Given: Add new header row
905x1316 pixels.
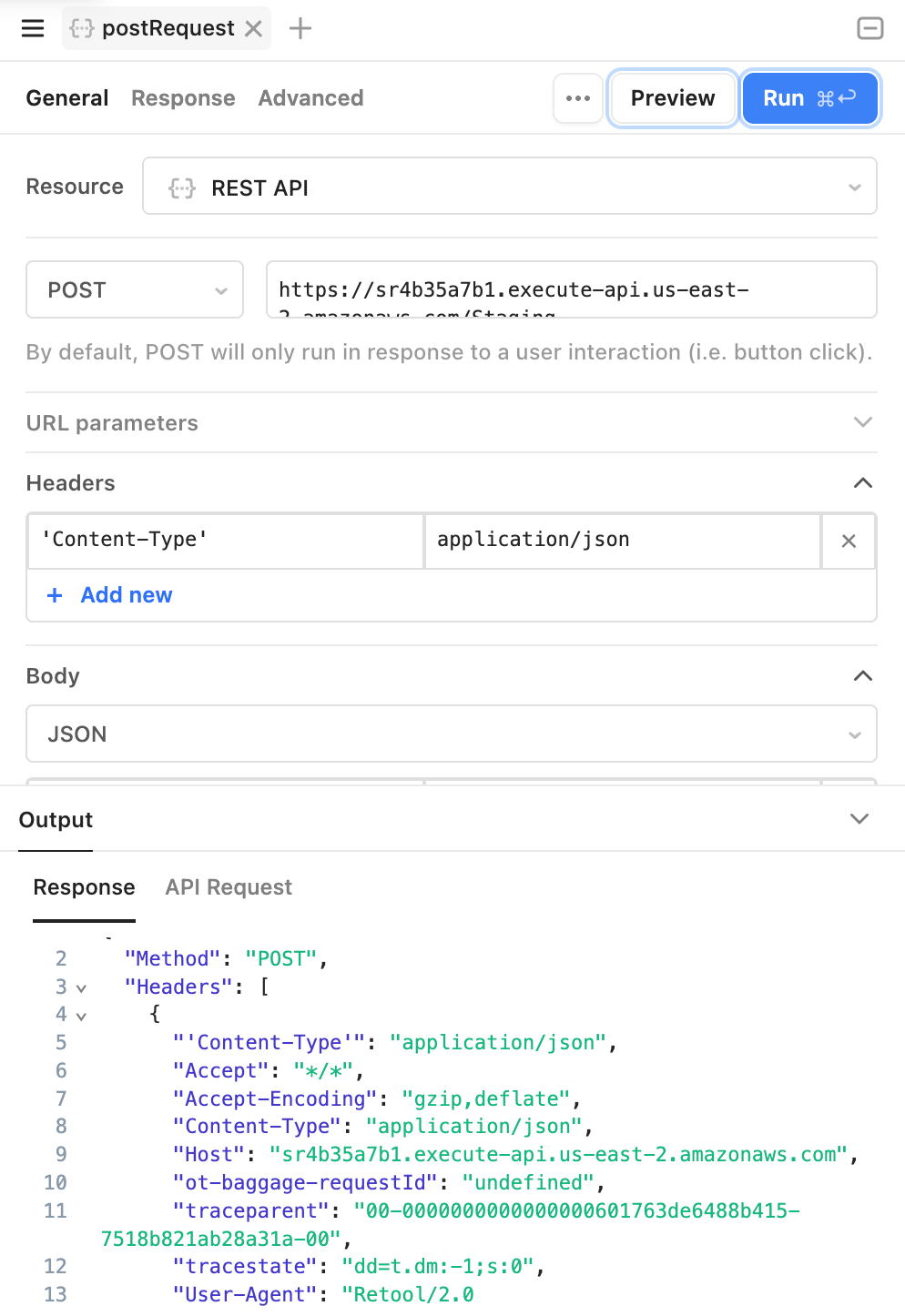Looking at the screenshot, I should 109,595.
